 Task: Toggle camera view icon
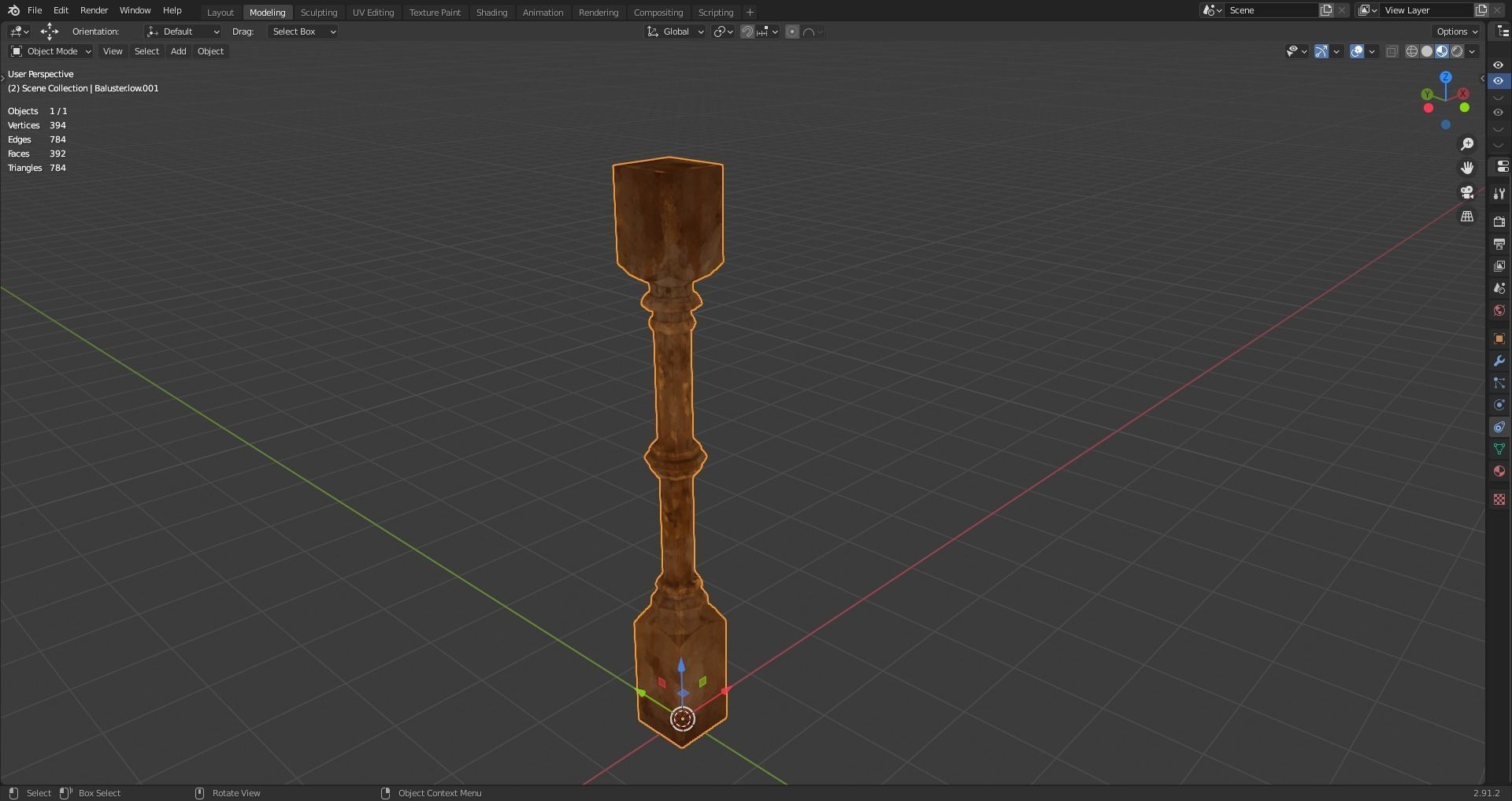[x=1467, y=192]
